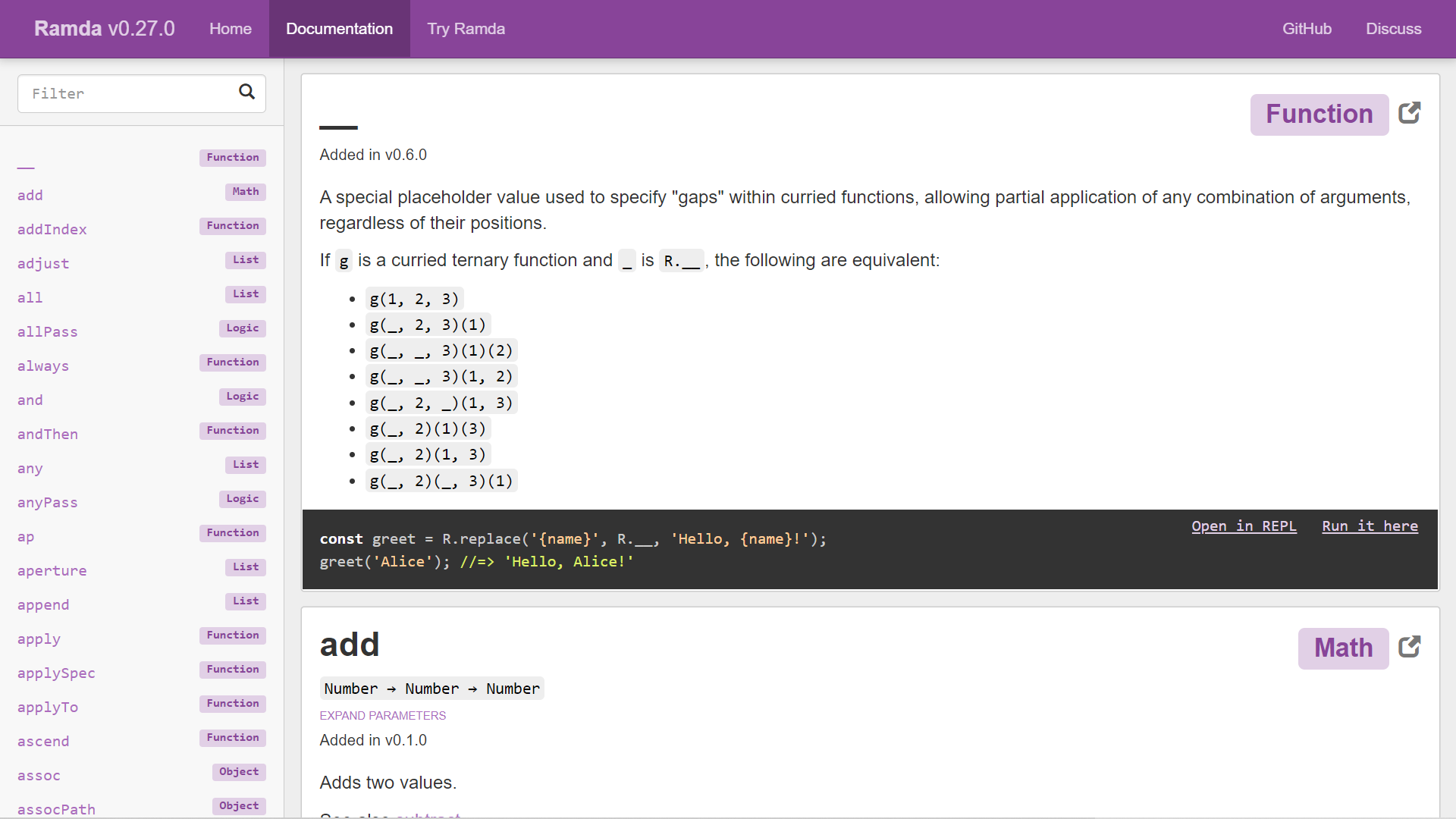The image size is (1456, 819).
Task: Expand parameters for the add function
Action: pos(382,716)
